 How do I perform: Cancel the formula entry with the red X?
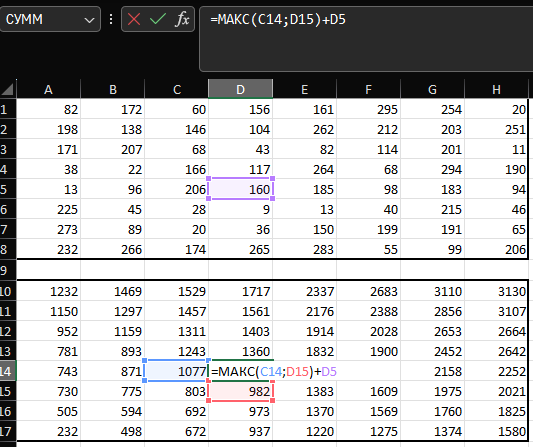(x=134, y=19)
